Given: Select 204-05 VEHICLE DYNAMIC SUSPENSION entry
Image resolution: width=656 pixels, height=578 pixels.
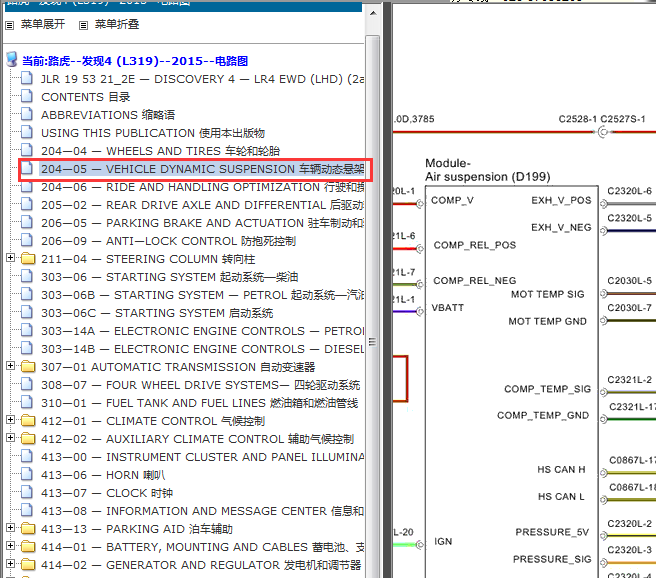Looking at the screenshot, I should pyautogui.click(x=202, y=169).
